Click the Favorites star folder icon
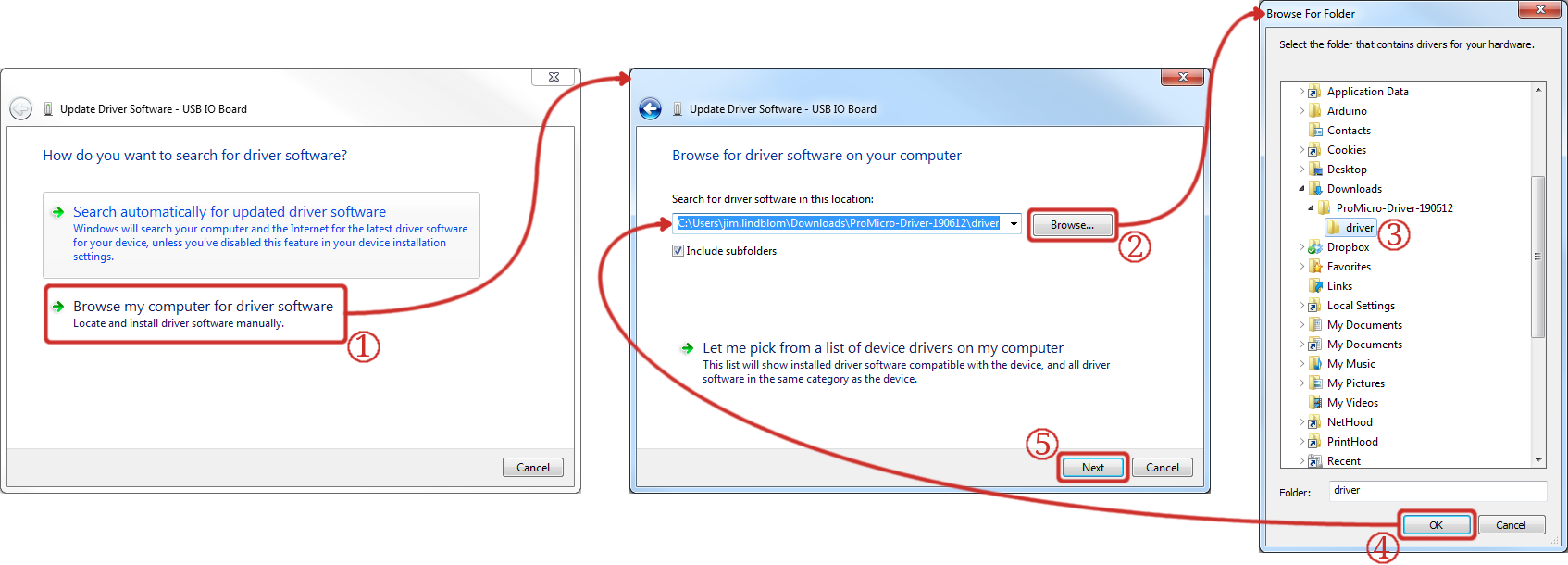This screenshot has height=565, width=1568. coord(1314,267)
